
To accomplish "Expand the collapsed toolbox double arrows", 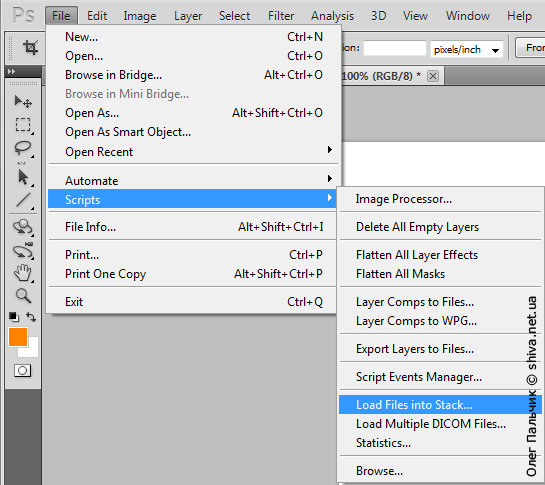I will 11,71.
